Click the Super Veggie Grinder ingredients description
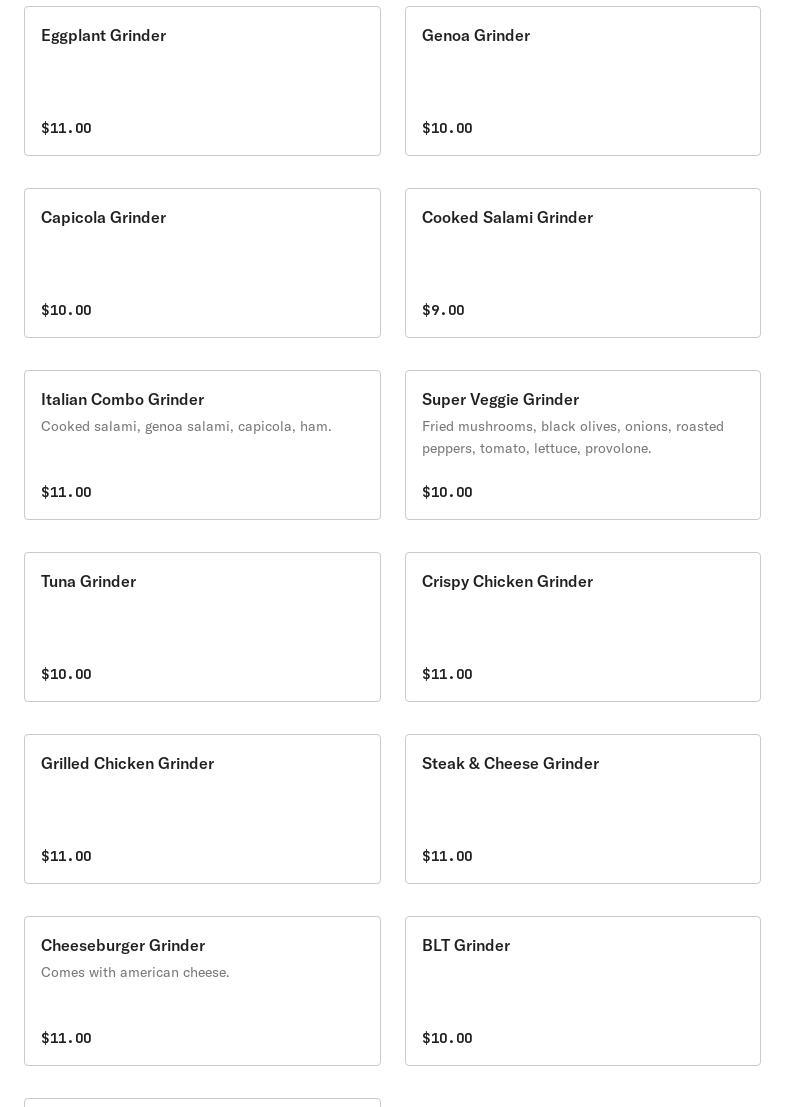Image resolution: width=785 pixels, height=1107 pixels. click(x=573, y=437)
